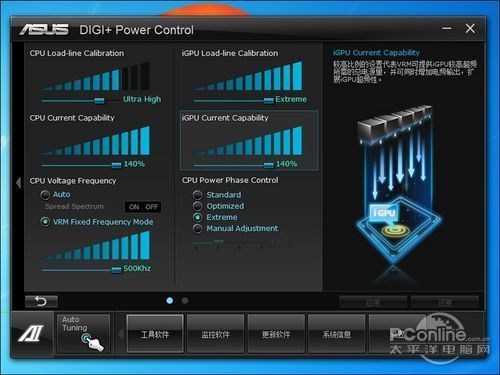The image size is (500, 375).
Task: Open the AI Suite logo menu
Action: tap(31, 334)
